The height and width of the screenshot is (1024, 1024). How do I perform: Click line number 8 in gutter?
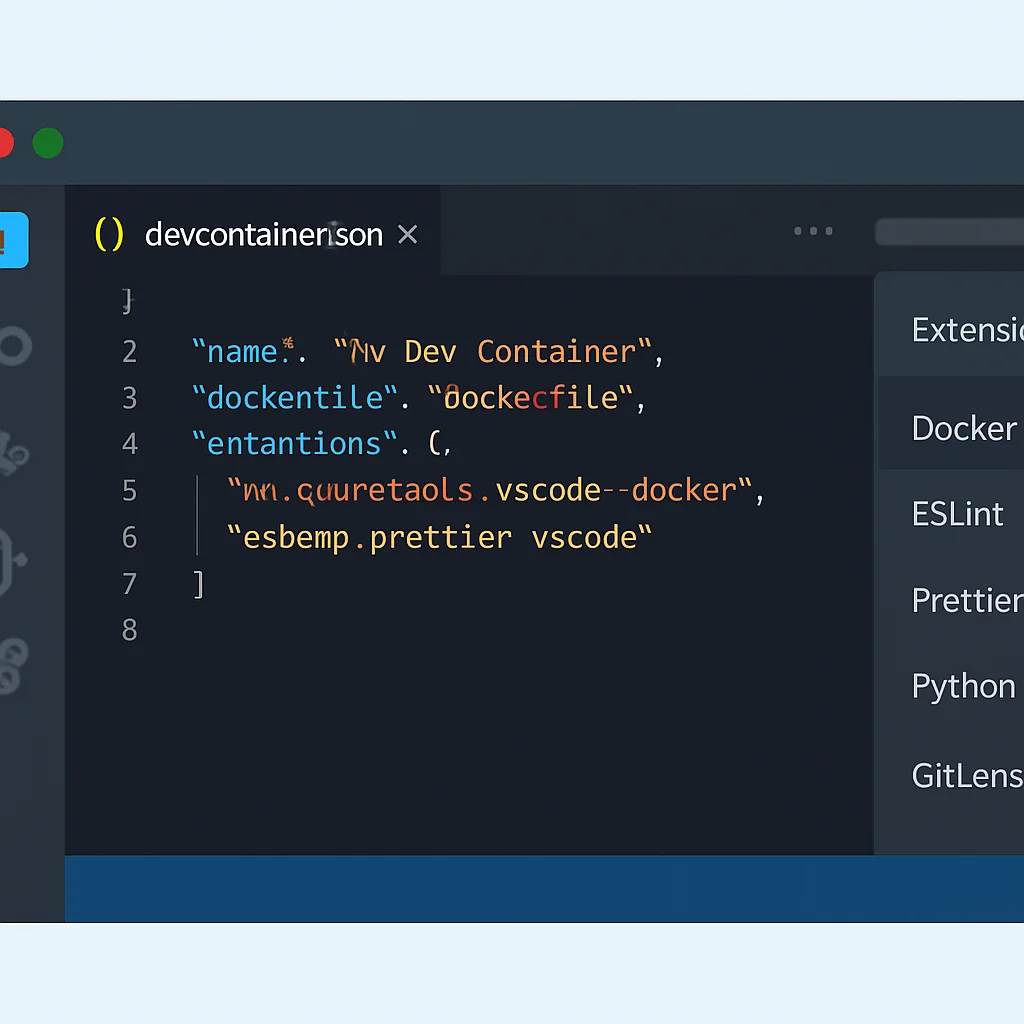pyautogui.click(x=130, y=630)
